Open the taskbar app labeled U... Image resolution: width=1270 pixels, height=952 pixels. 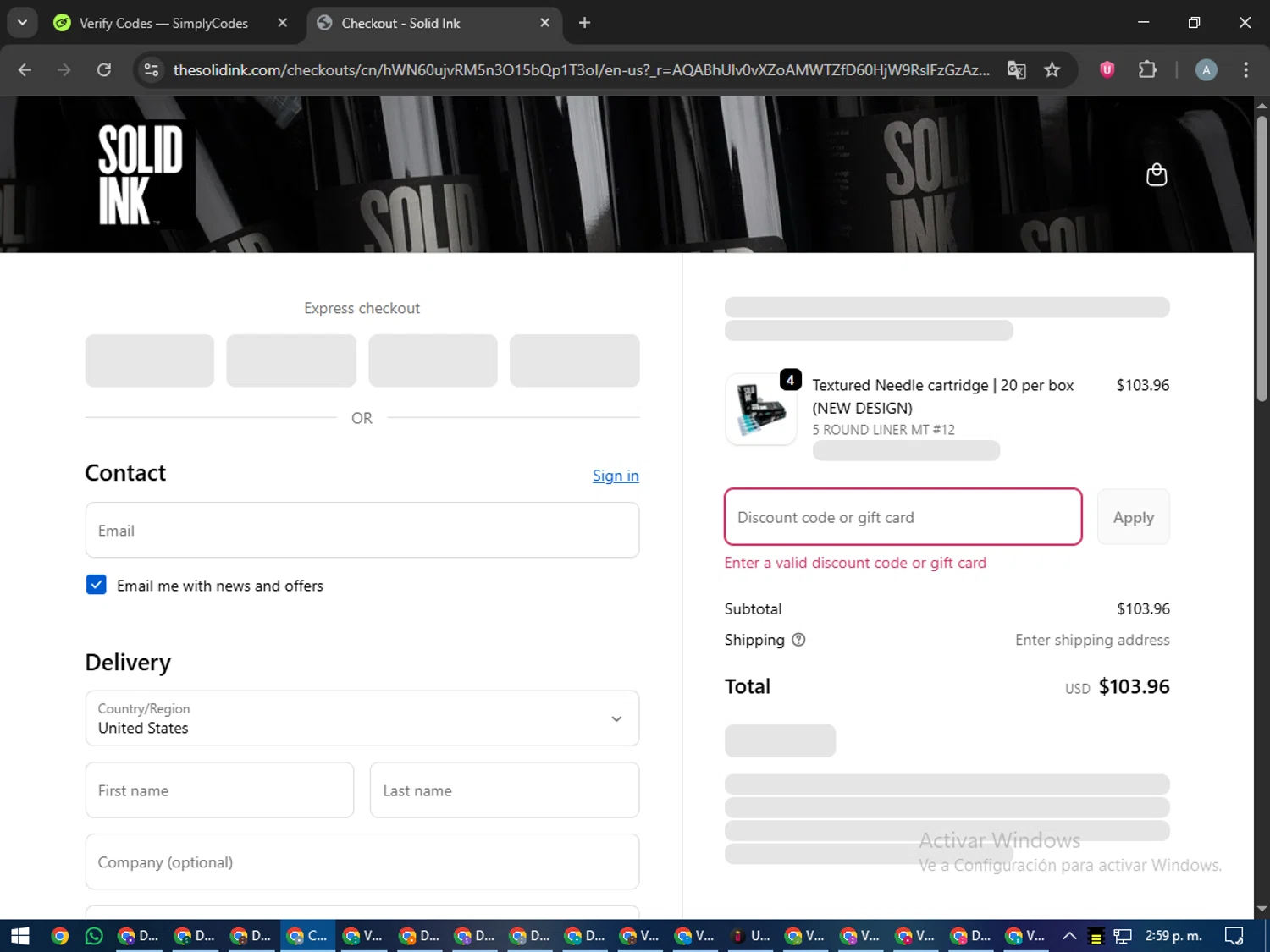click(750, 936)
